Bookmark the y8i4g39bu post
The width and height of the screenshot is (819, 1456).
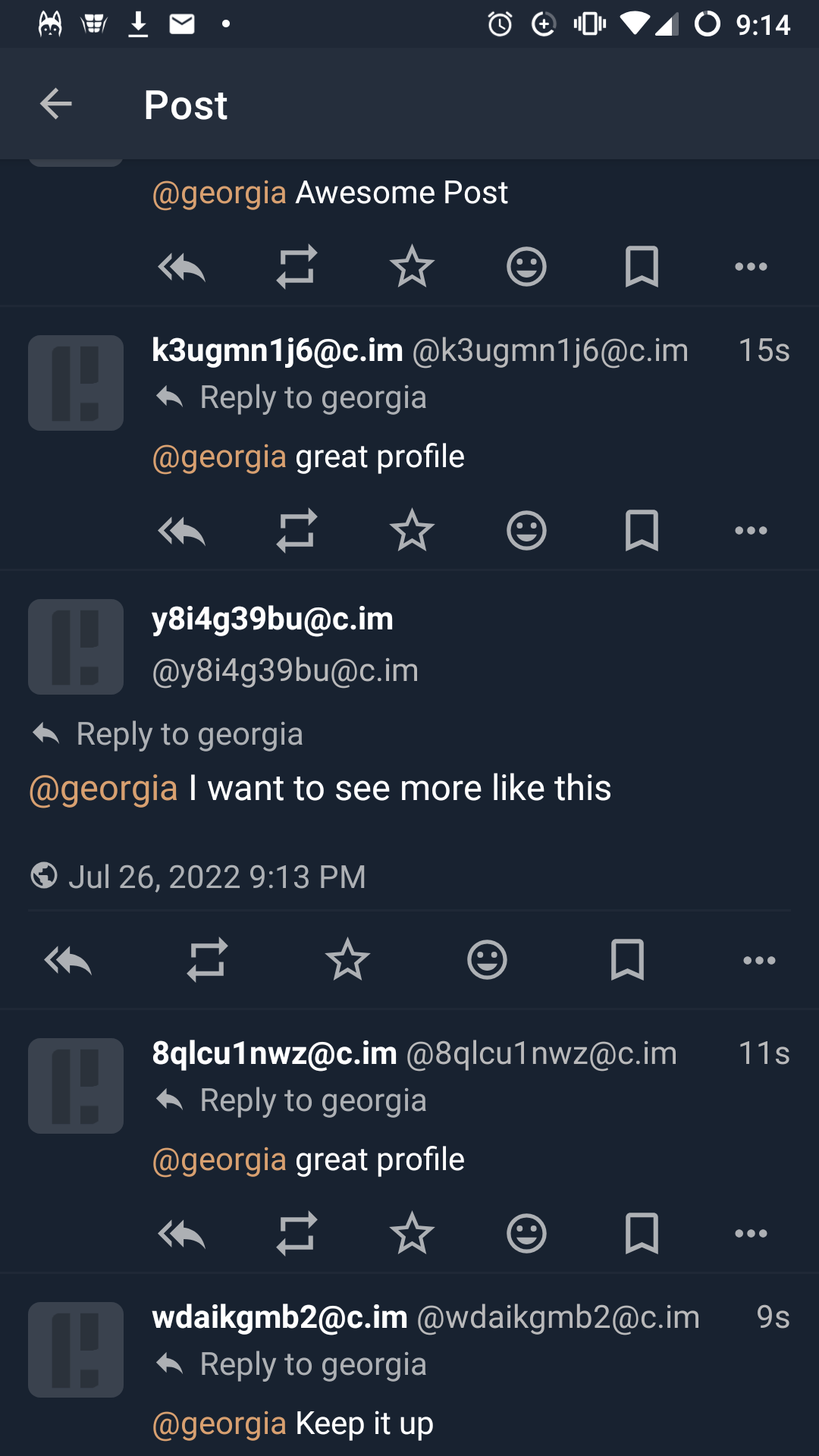(627, 960)
